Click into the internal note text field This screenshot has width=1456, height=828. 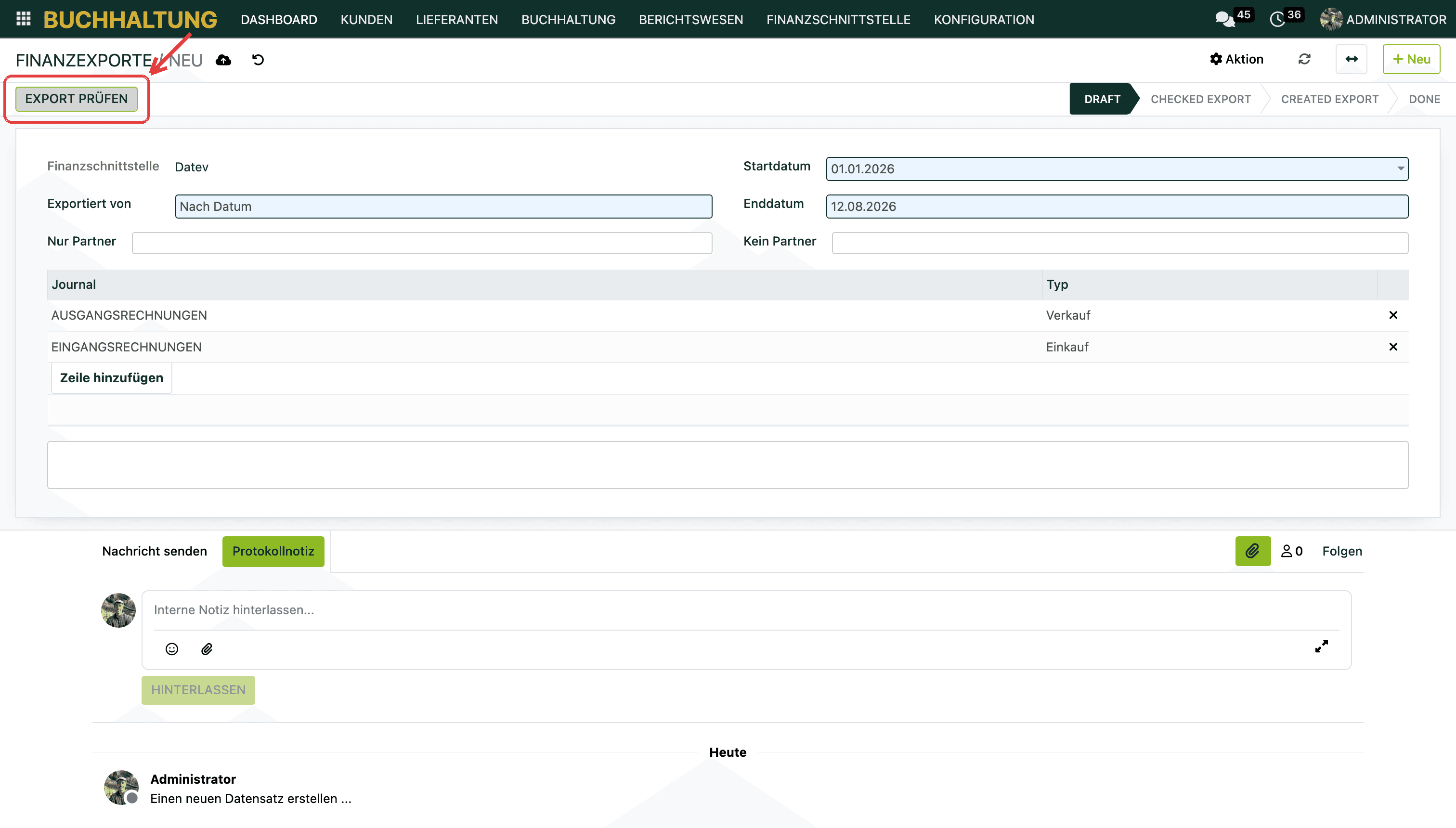tap(746, 610)
